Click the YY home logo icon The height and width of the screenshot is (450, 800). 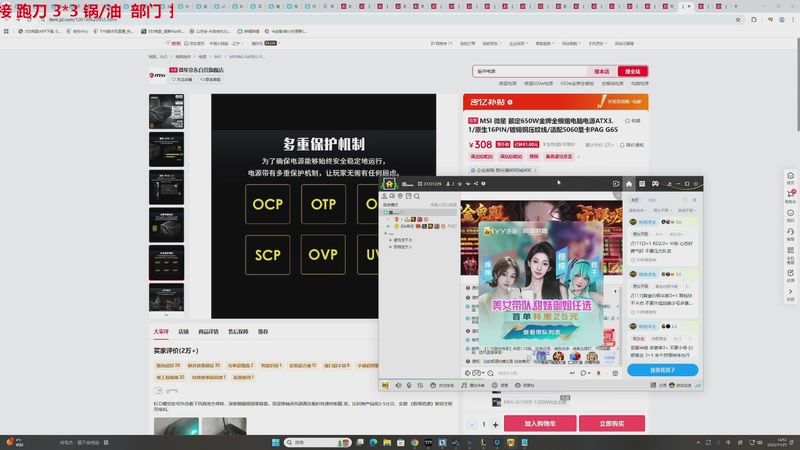(389, 184)
